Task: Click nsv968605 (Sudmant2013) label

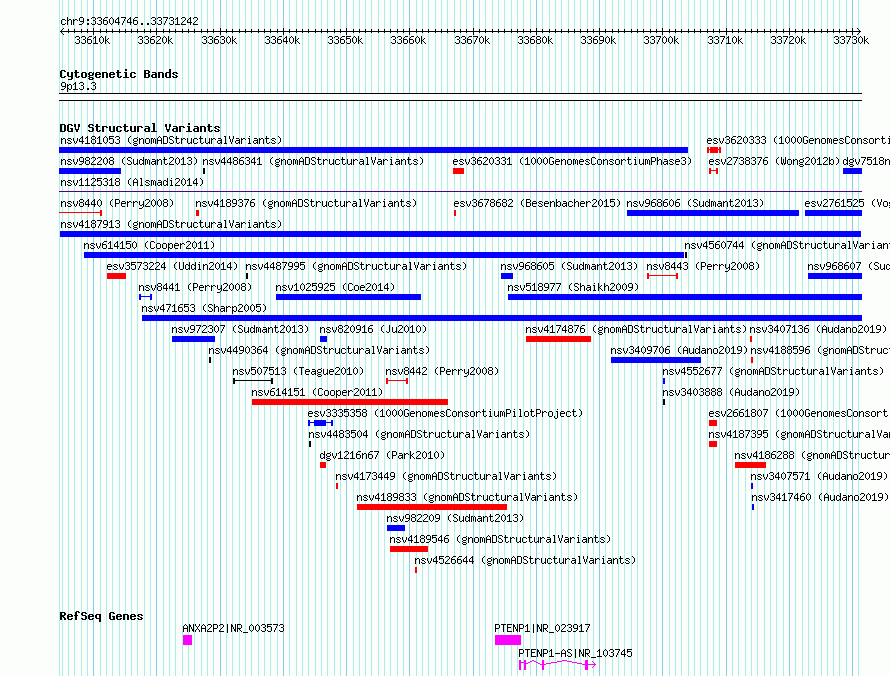Action: [569, 266]
